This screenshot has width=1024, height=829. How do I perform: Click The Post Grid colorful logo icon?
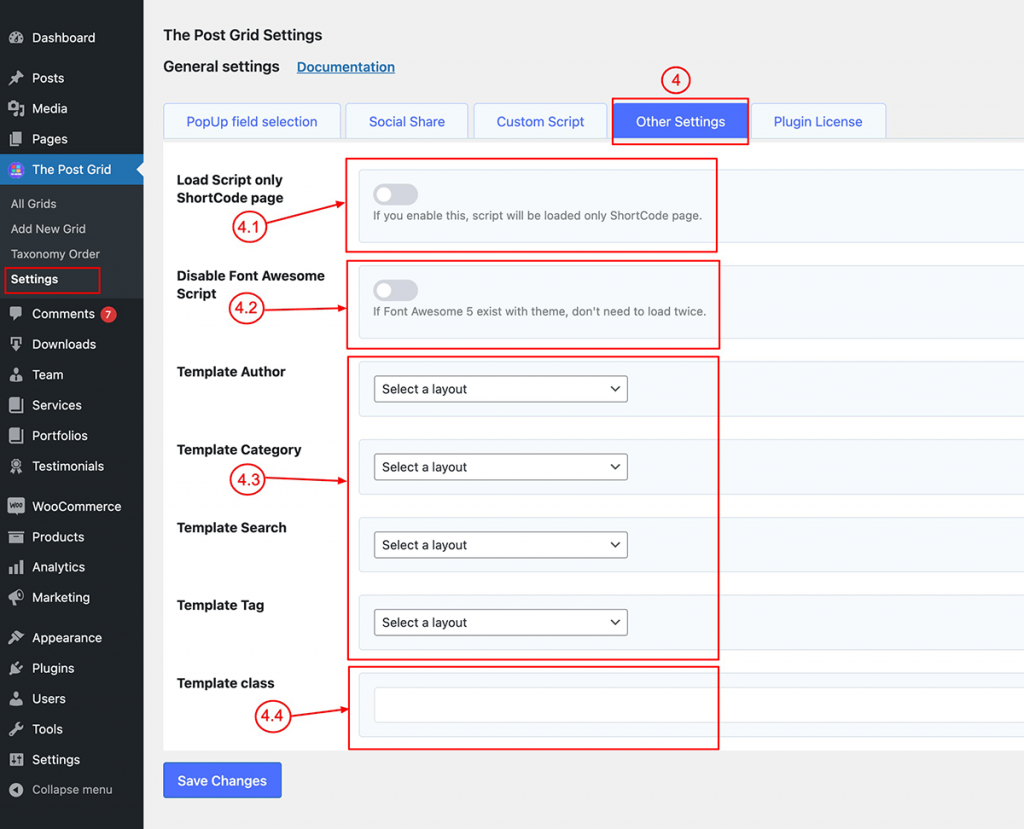coord(16,170)
